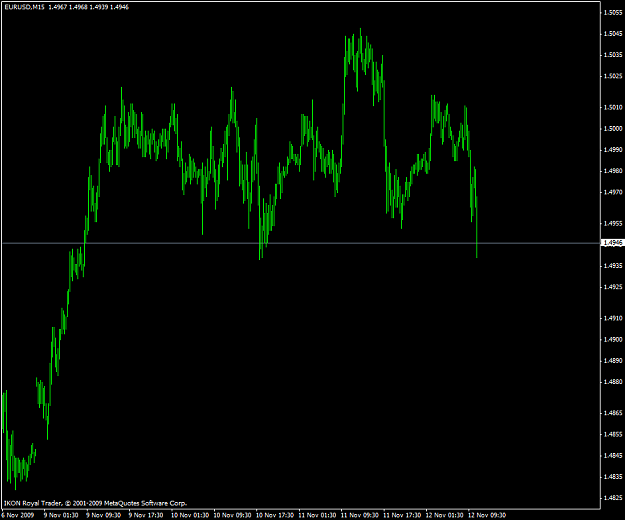Screen dimensions: 625x520
Task: Click the 11 Nov 09:30 time label
Action: (360, 515)
